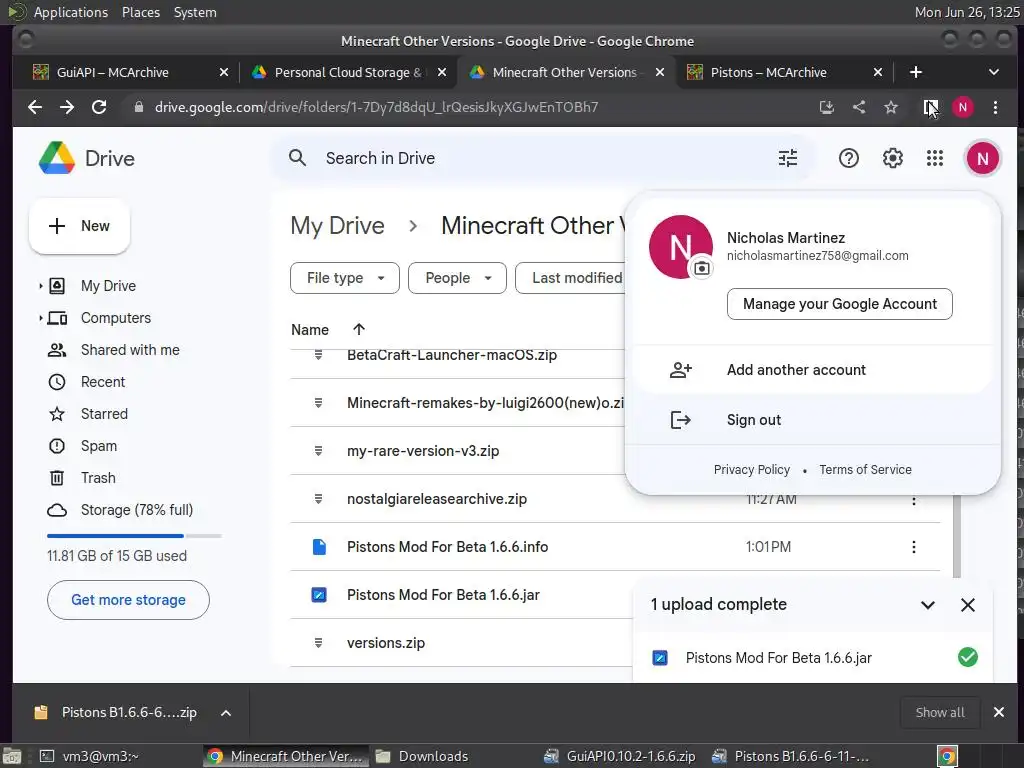Click the account avatar in Drive header
Screen dimensions: 1024x768
click(982, 158)
